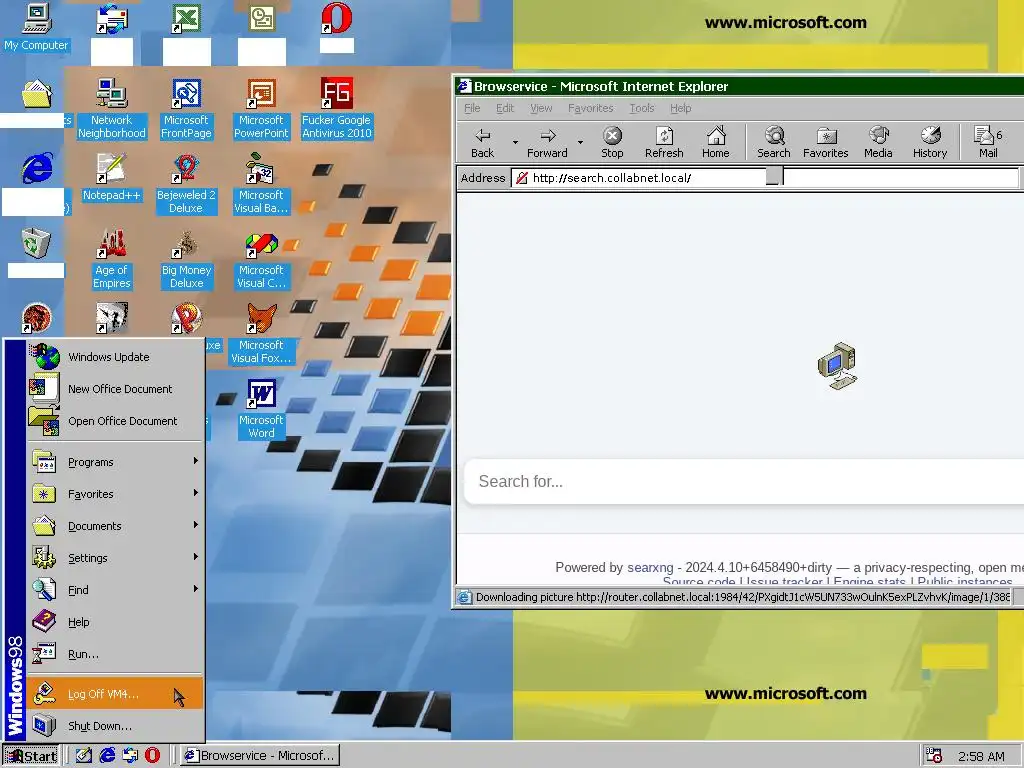Open the Mail toolbar button
Image resolution: width=1024 pixels, height=768 pixels.
click(x=988, y=142)
